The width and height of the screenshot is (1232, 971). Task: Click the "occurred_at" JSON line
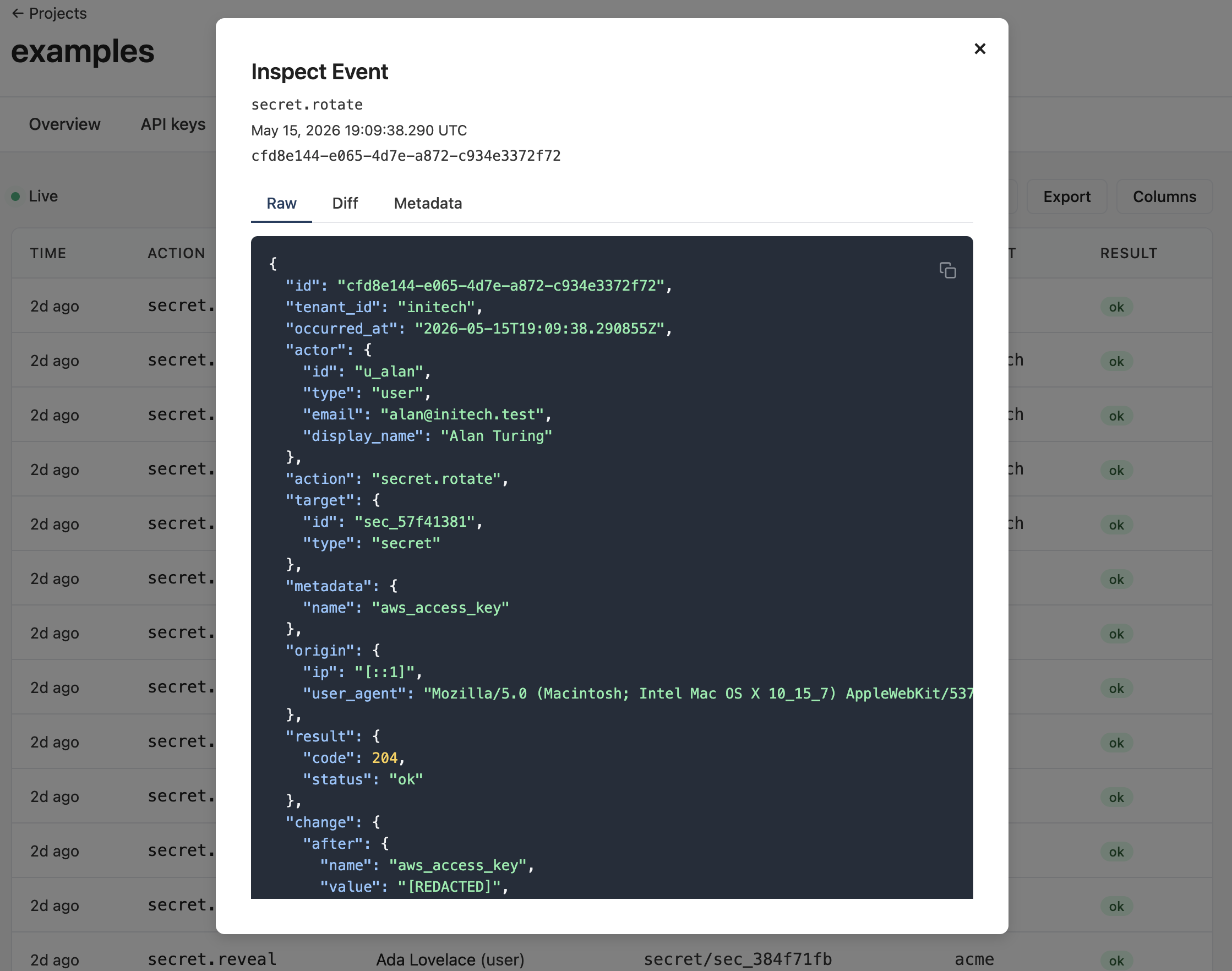[479, 329]
